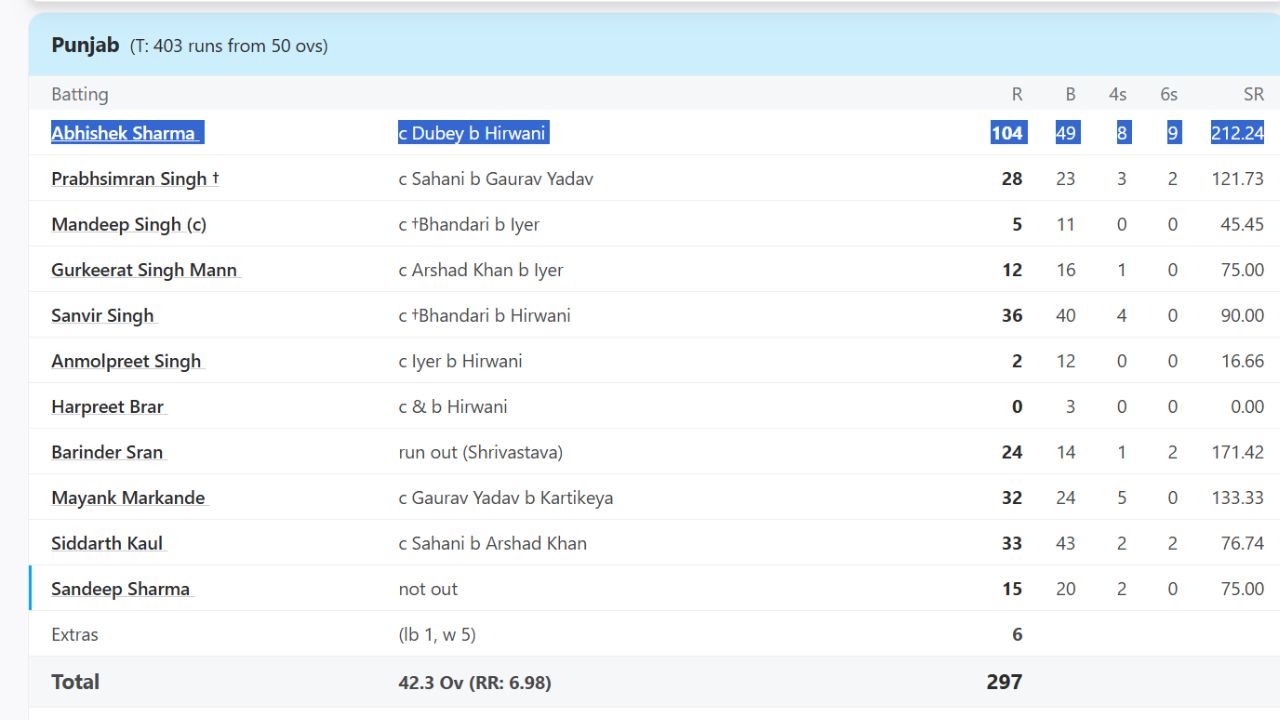This screenshot has width=1280, height=720.
Task: Click Prabhsimran Singh player name
Action: (x=129, y=179)
